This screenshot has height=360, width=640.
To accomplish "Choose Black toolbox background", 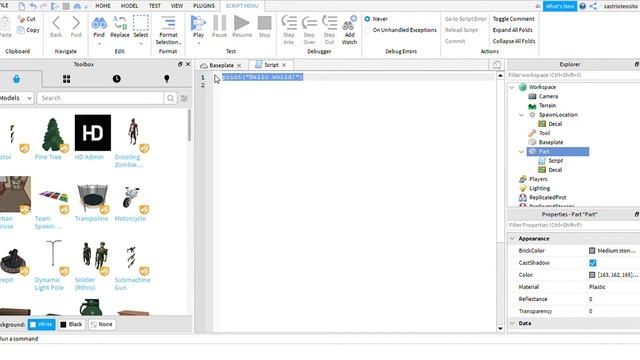I will coord(71,324).
